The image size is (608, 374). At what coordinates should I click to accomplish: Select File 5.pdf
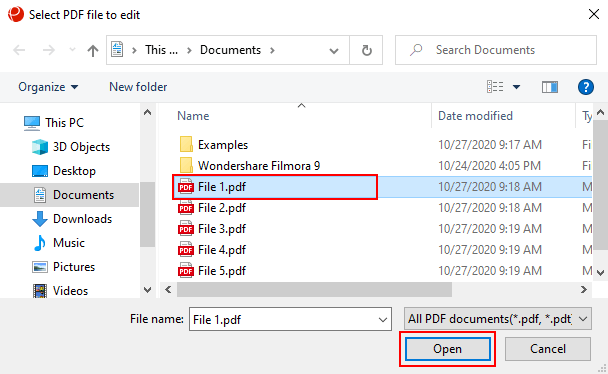[222, 271]
